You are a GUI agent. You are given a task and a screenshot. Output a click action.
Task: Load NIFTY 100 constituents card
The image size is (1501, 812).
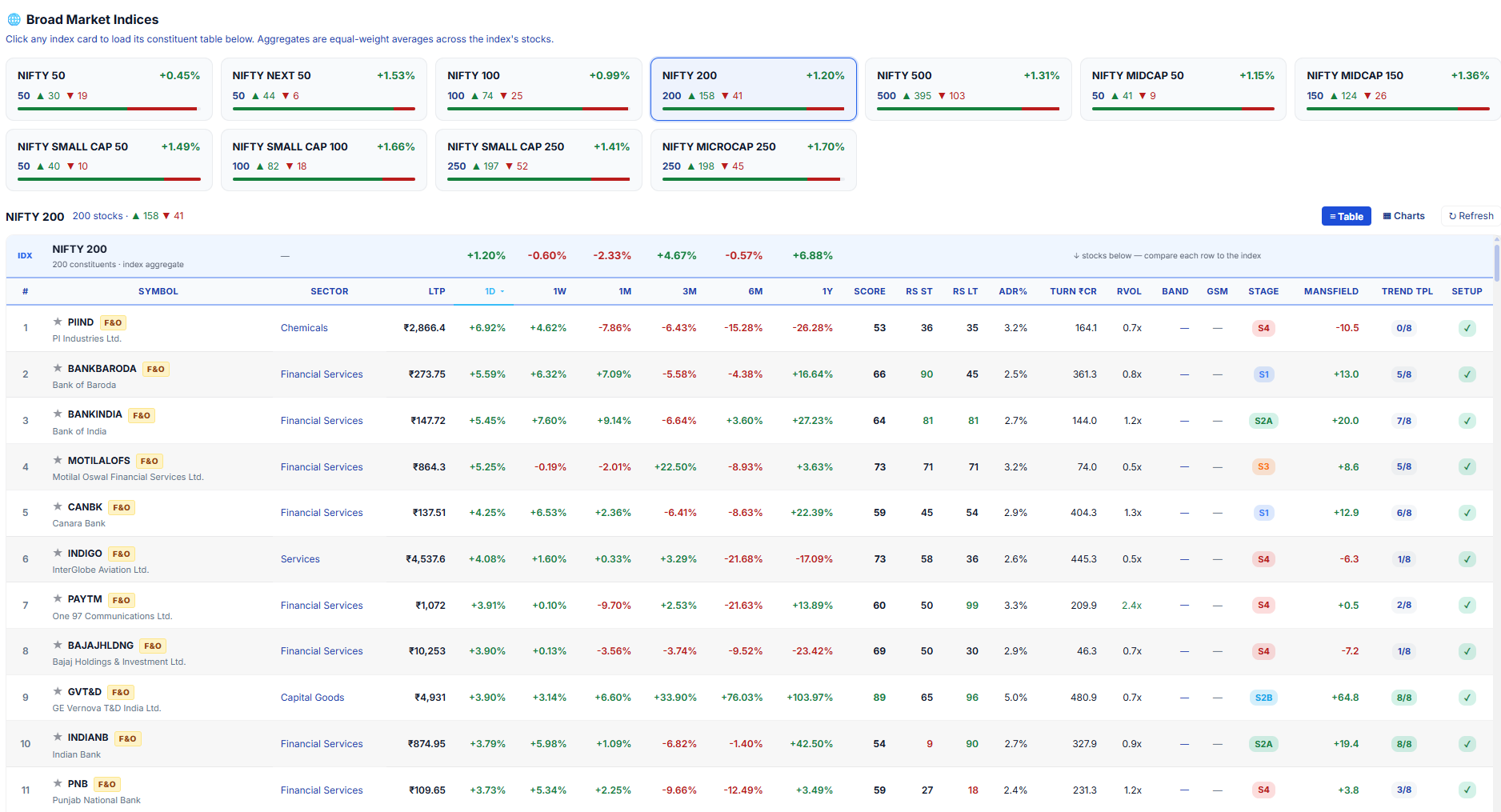point(538,89)
